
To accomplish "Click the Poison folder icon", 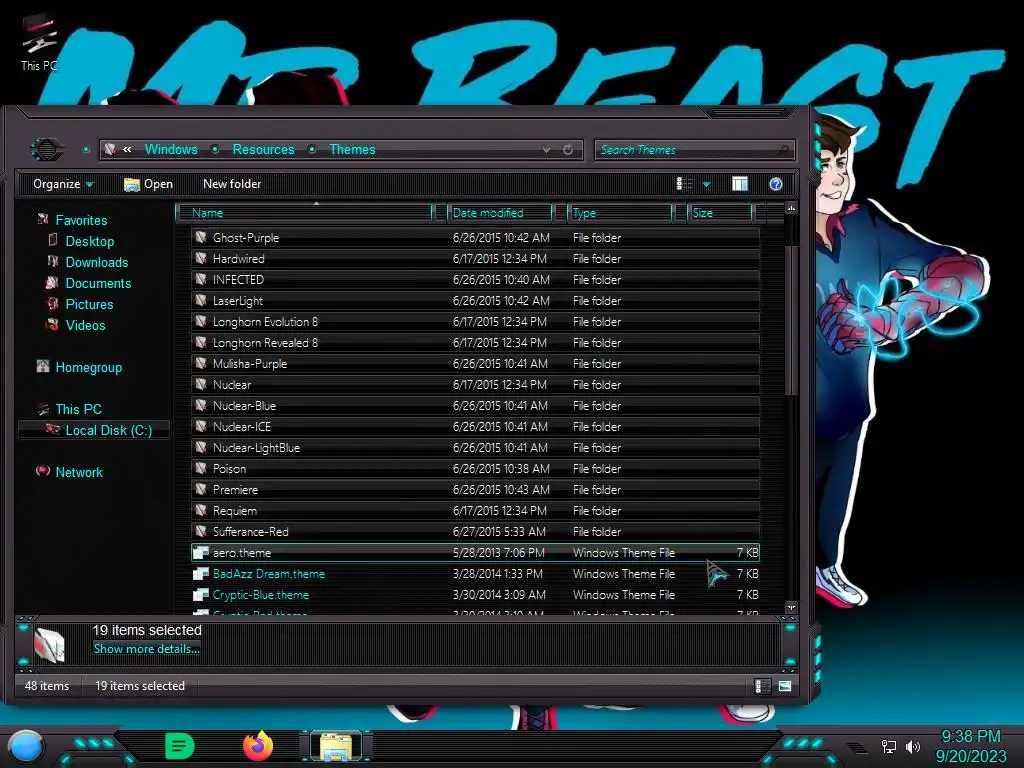I will point(201,468).
